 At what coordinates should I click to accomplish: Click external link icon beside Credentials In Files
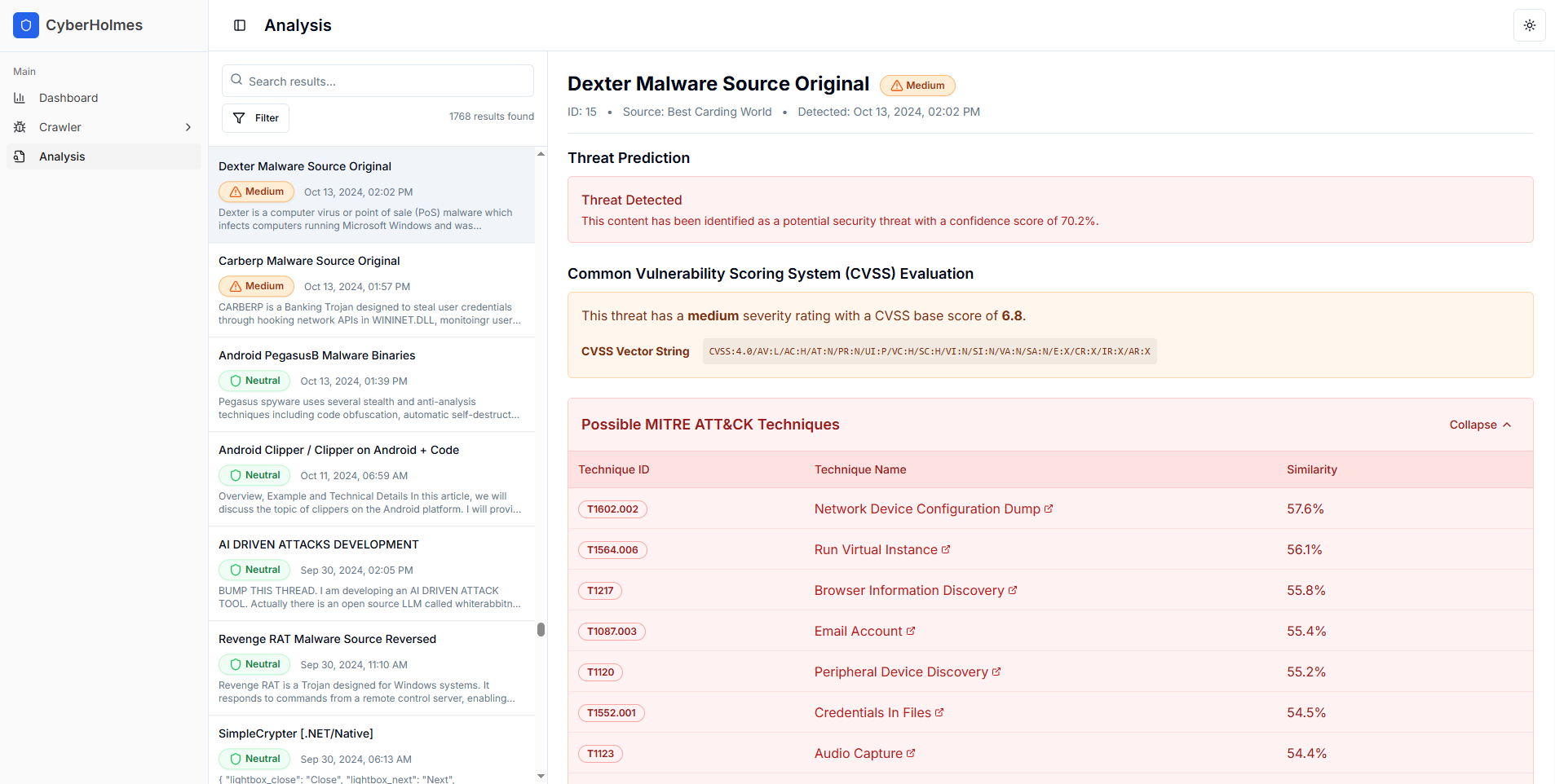coord(939,712)
